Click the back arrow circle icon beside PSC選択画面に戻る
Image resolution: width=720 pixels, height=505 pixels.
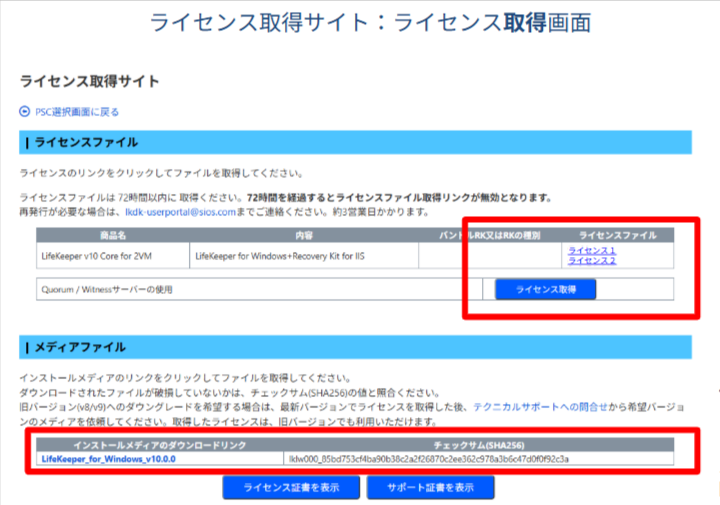24,112
